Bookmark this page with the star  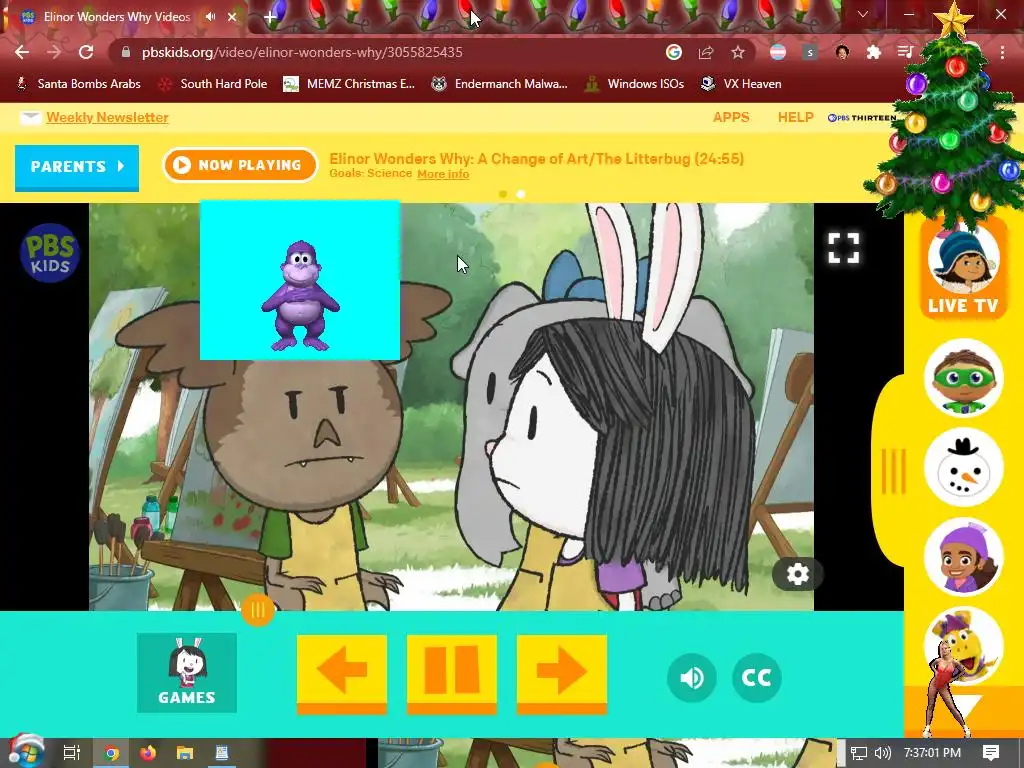[738, 52]
